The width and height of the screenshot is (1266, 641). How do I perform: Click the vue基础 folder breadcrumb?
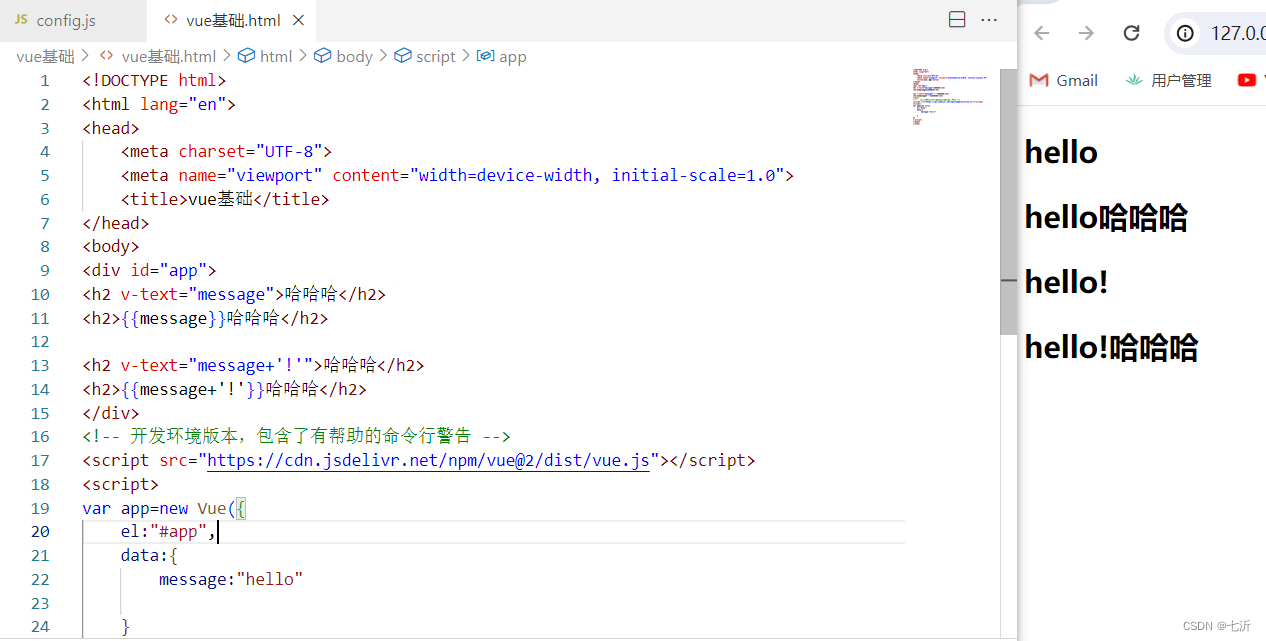point(45,56)
